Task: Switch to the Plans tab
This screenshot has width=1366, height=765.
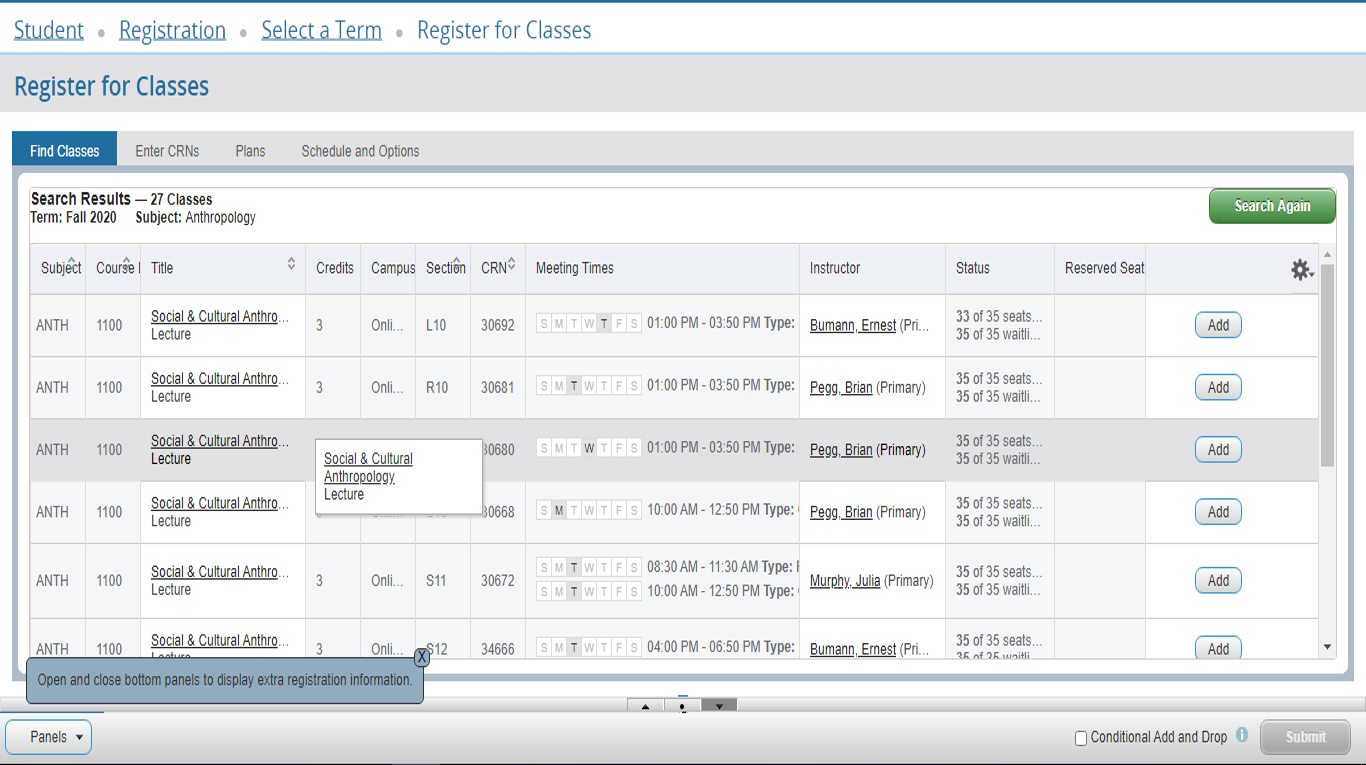Action: coord(250,151)
